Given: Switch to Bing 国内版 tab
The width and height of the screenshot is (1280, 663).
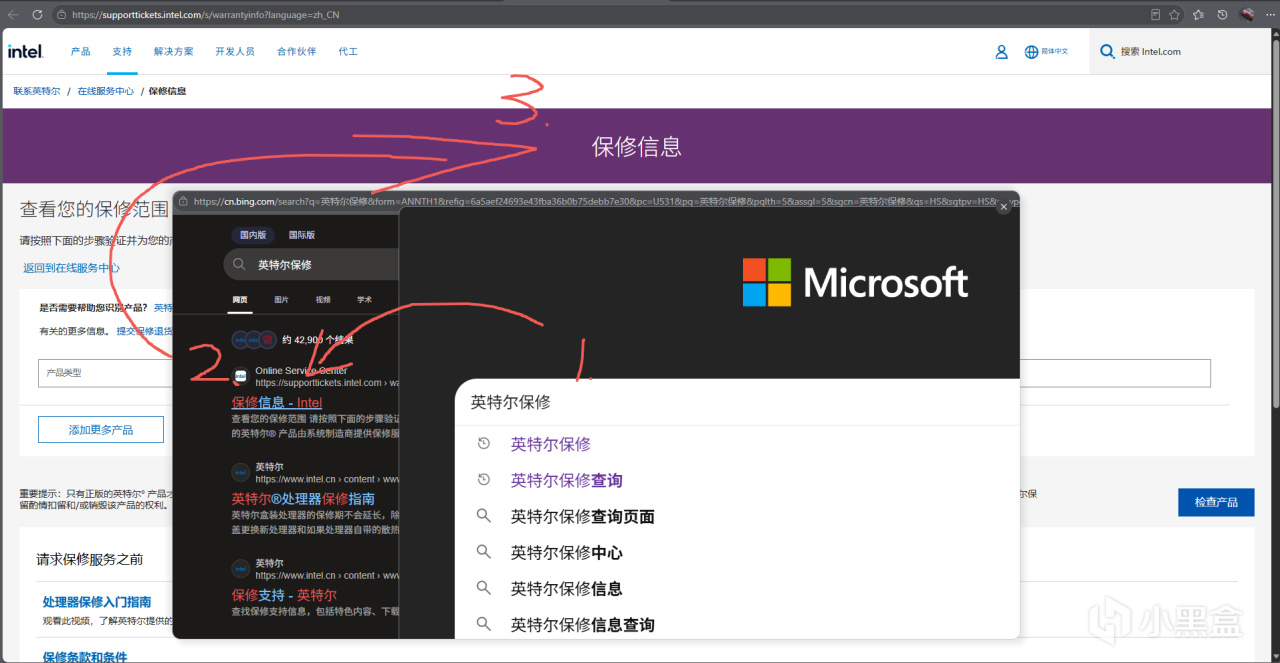Looking at the screenshot, I should pos(253,235).
